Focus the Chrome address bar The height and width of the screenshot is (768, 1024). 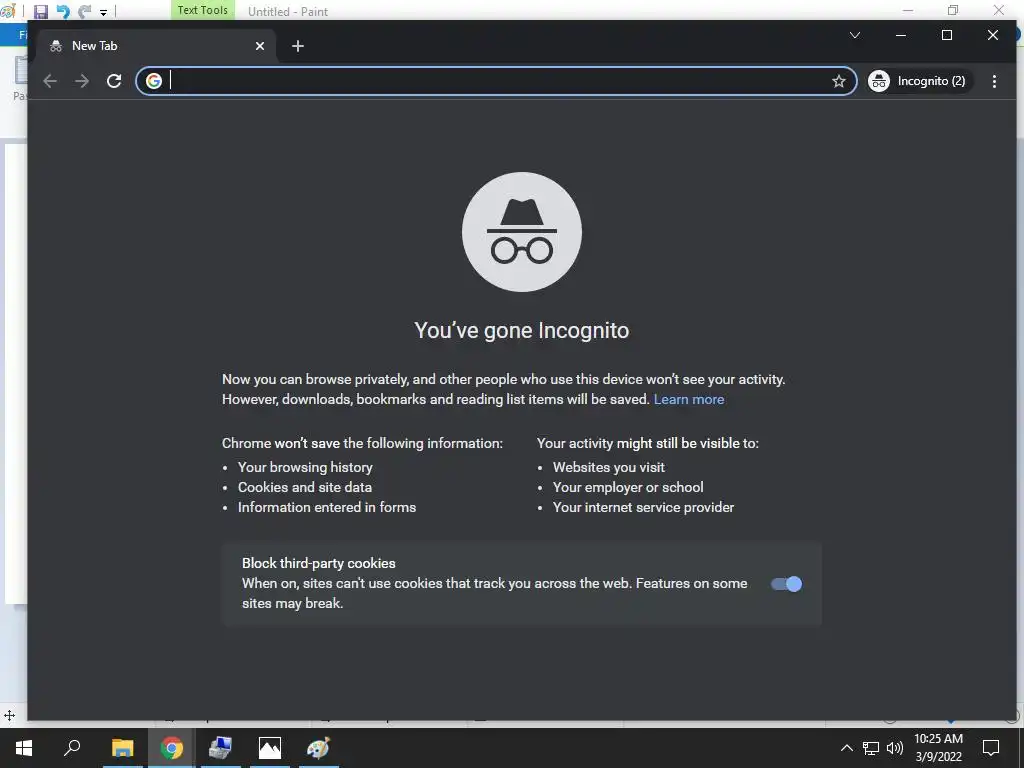pos(496,81)
